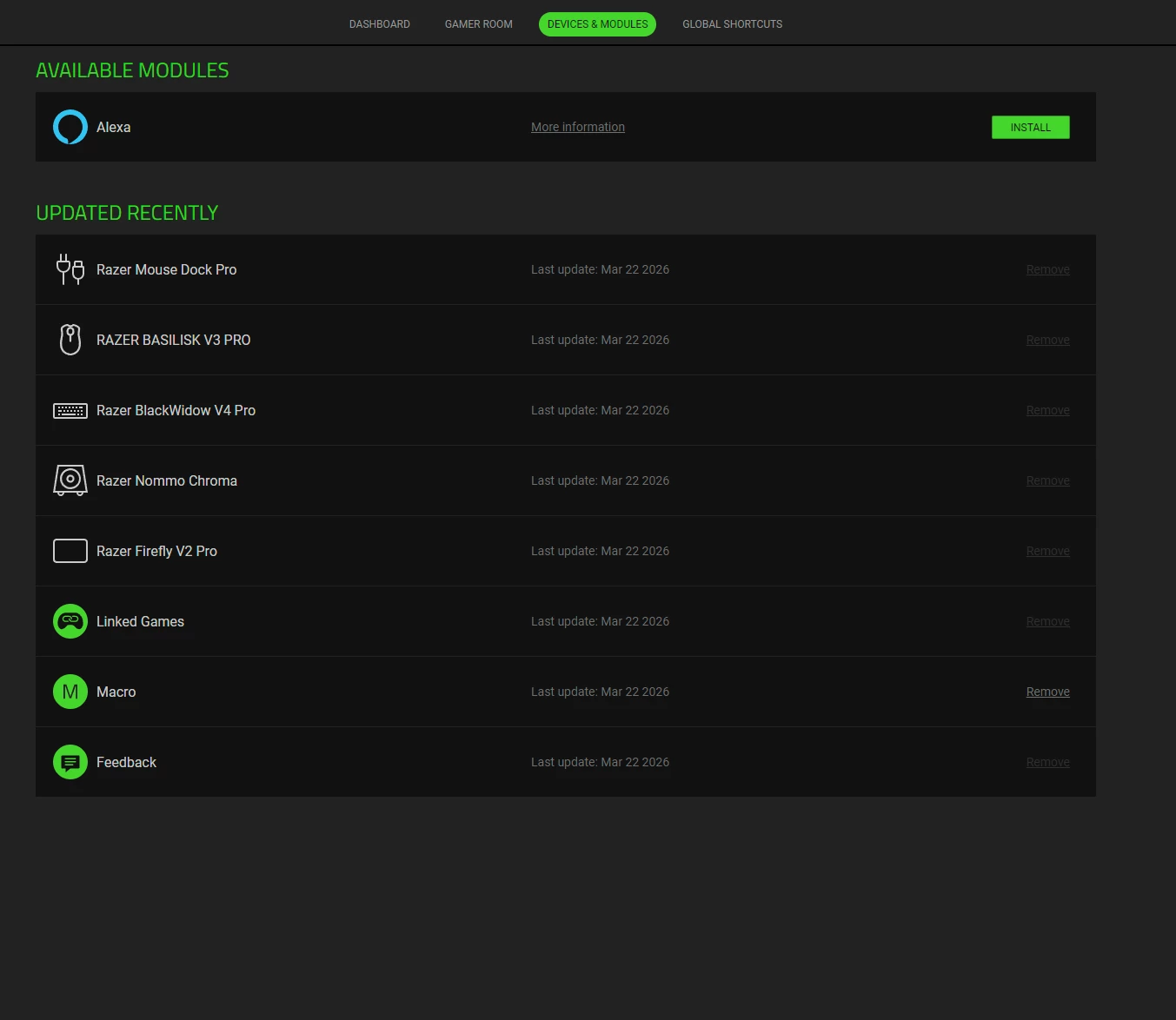Viewport: 1176px width, 1020px height.
Task: Click the Macro module label
Action: pos(116,692)
